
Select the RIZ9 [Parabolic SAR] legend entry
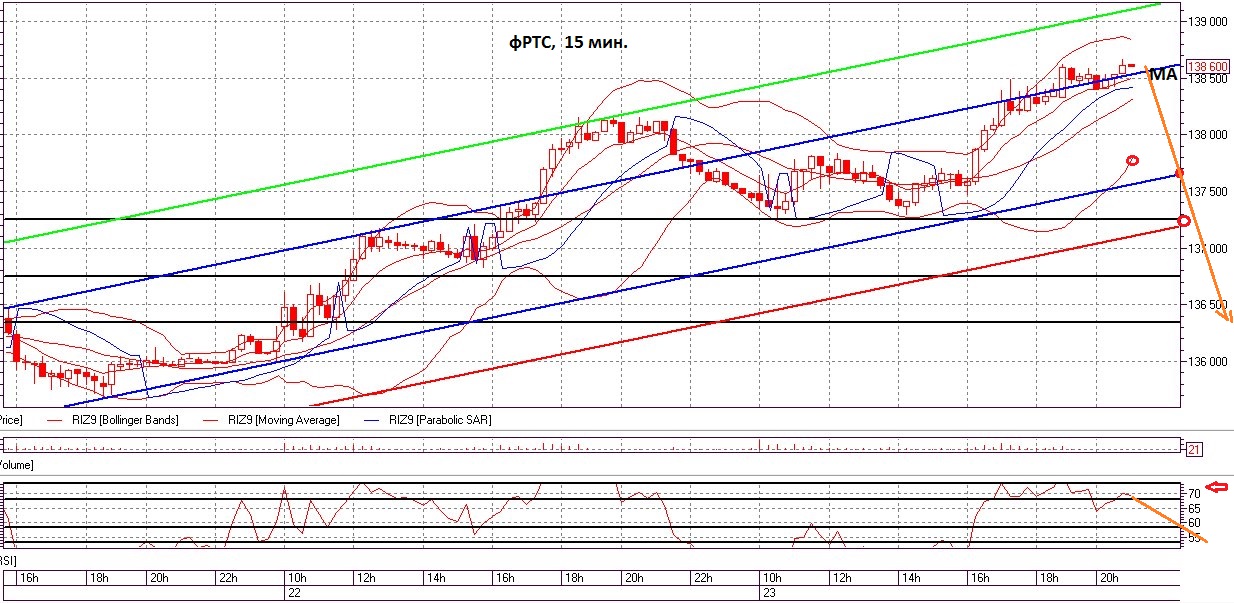coord(438,420)
